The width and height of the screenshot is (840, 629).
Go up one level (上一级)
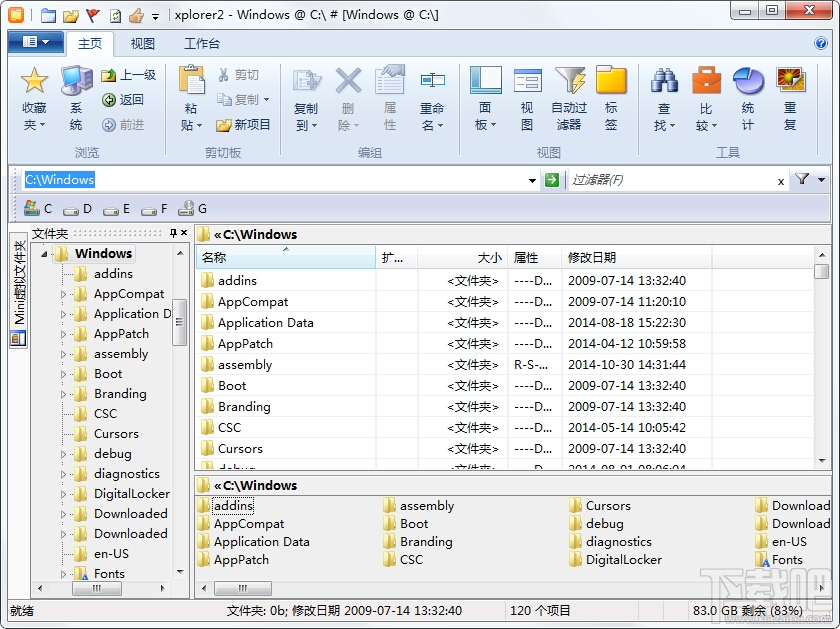[129, 74]
